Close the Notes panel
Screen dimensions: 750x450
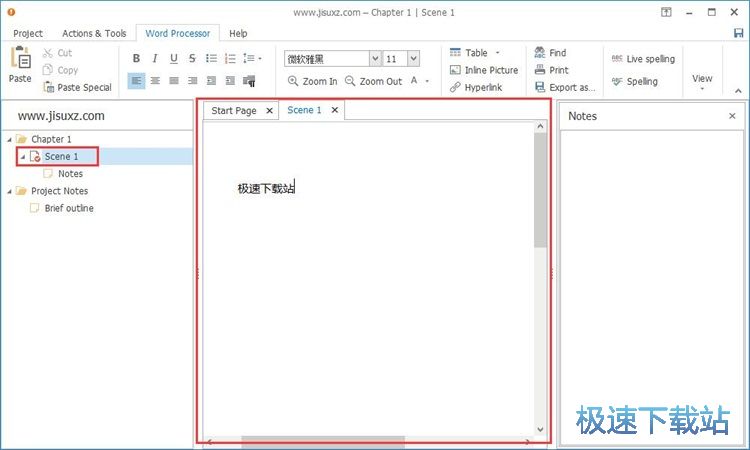click(732, 116)
